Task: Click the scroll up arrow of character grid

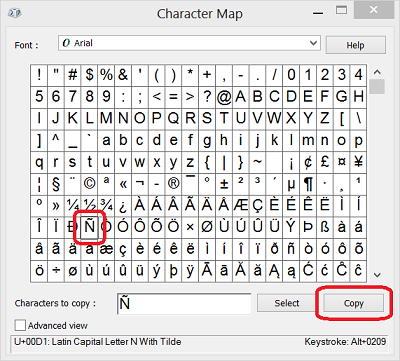Action: click(x=377, y=72)
